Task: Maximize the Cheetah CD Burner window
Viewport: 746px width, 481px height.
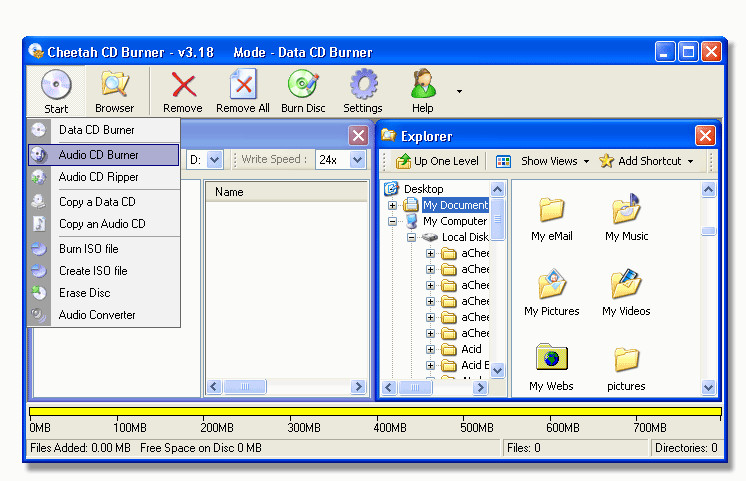Action: tap(688, 51)
